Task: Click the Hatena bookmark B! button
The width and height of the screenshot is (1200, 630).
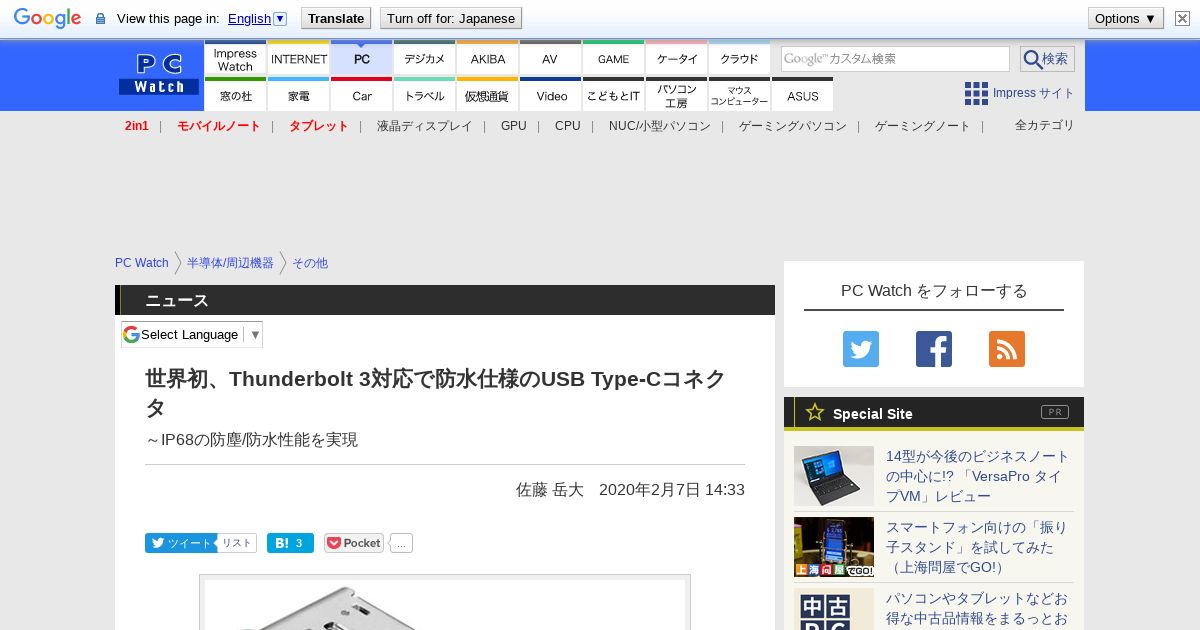Action: click(290, 543)
